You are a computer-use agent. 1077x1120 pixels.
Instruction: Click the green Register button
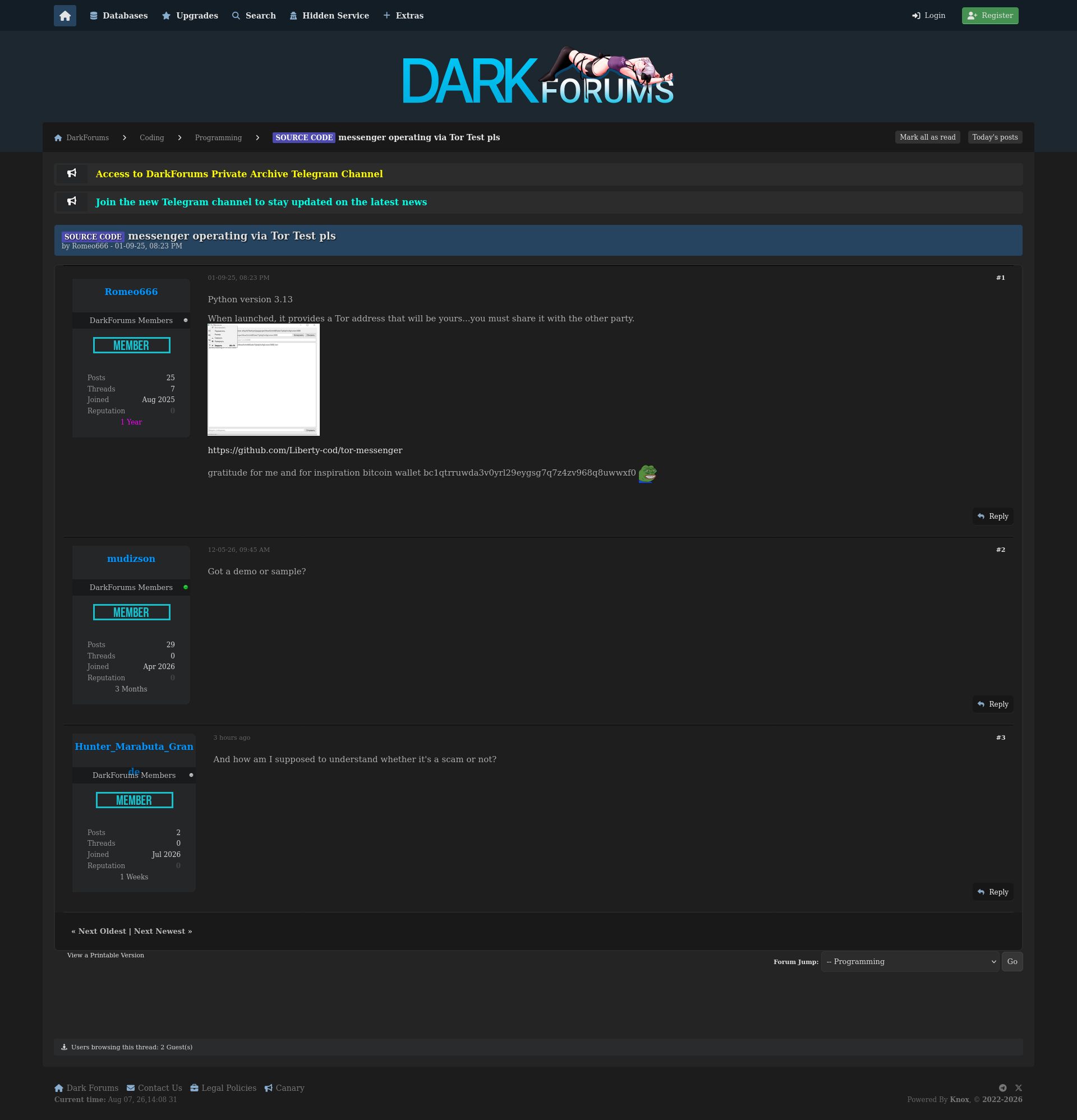[x=990, y=16]
